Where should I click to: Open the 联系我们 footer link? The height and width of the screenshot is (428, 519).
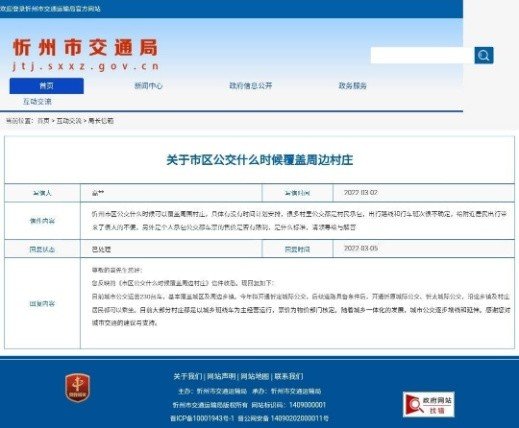click(x=289, y=376)
